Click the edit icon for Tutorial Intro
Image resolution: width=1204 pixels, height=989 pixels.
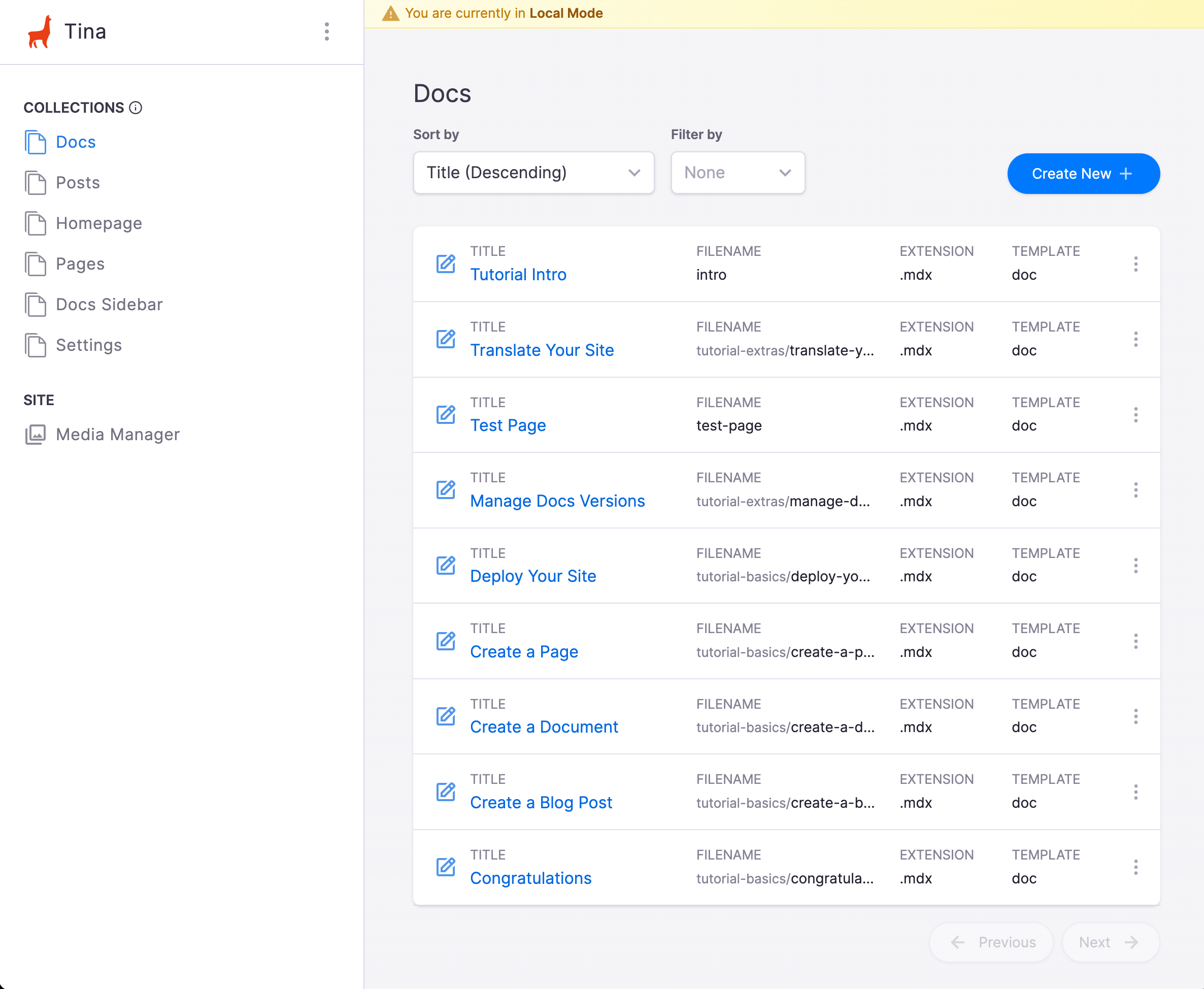pos(445,264)
